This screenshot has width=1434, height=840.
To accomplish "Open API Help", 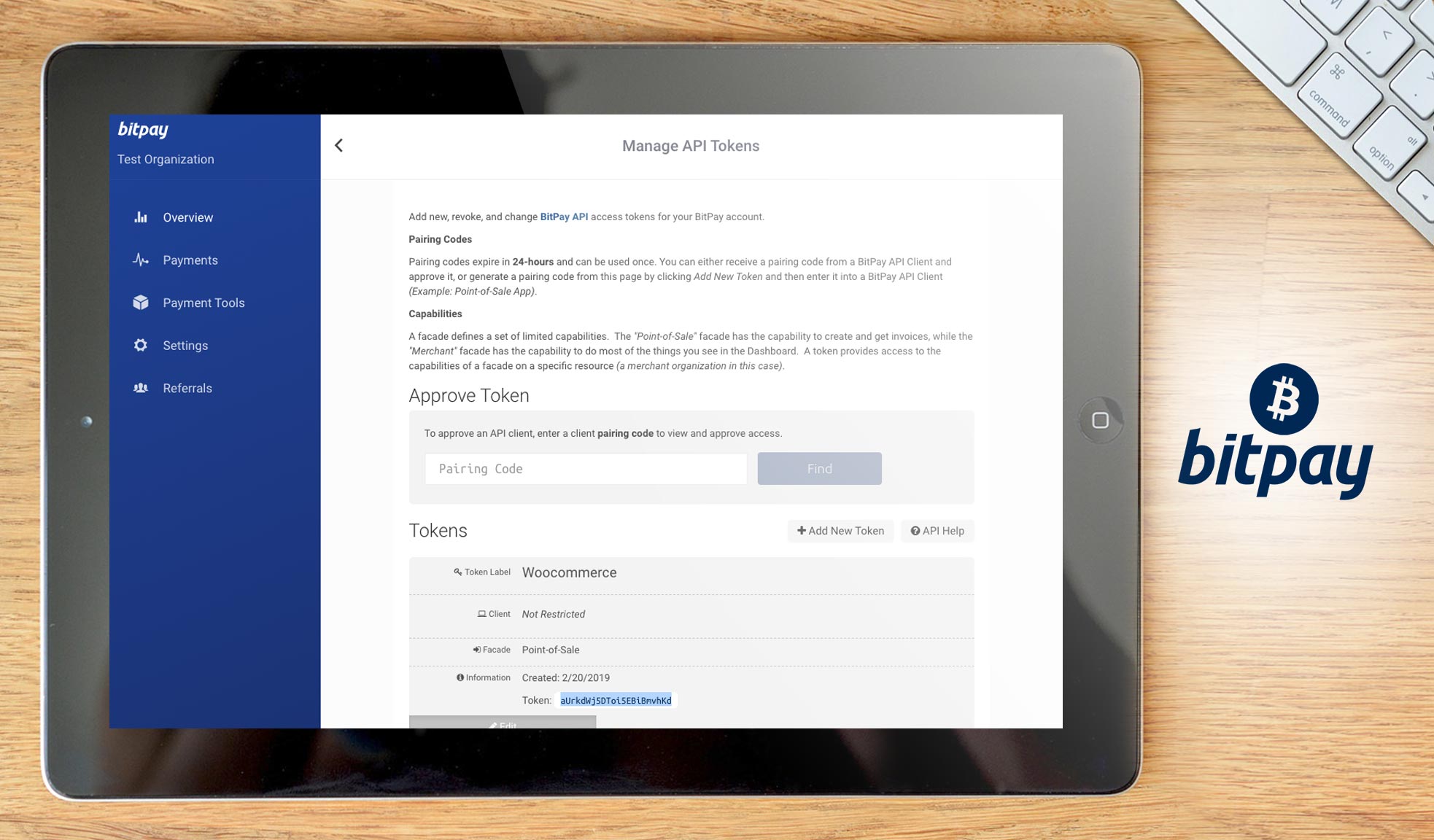I will point(937,531).
